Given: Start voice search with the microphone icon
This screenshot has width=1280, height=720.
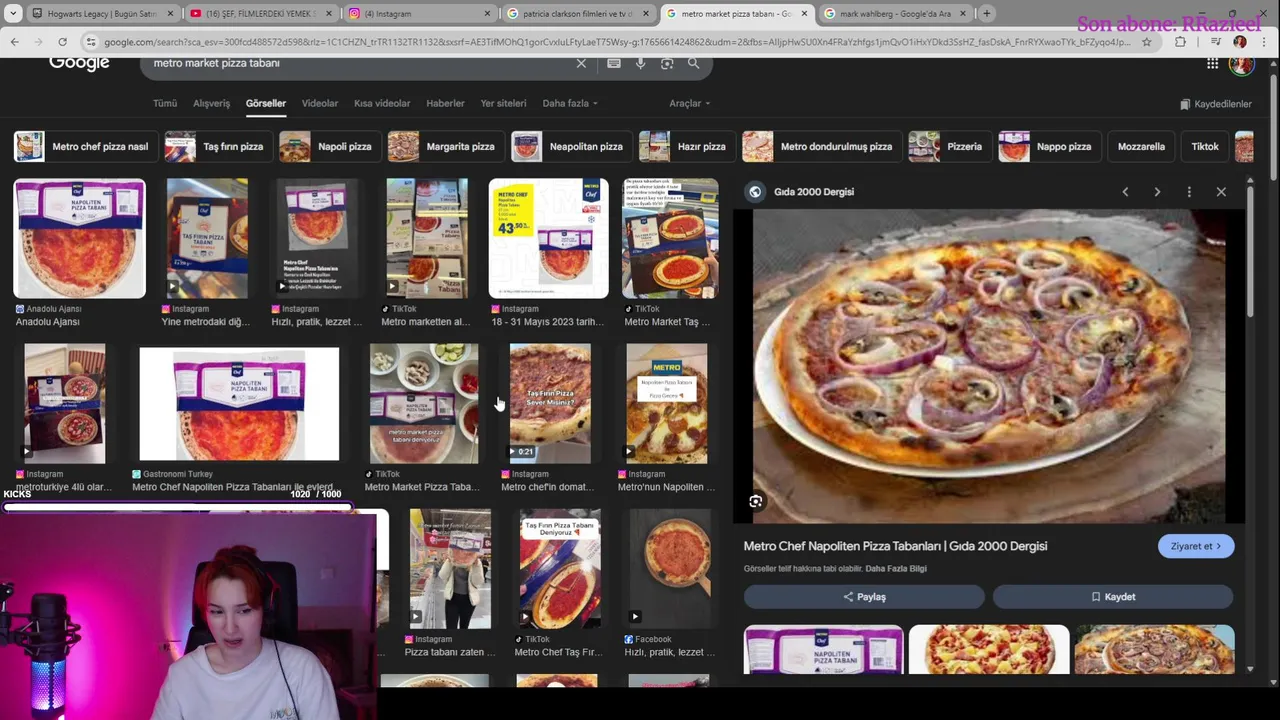Looking at the screenshot, I should tap(640, 63).
